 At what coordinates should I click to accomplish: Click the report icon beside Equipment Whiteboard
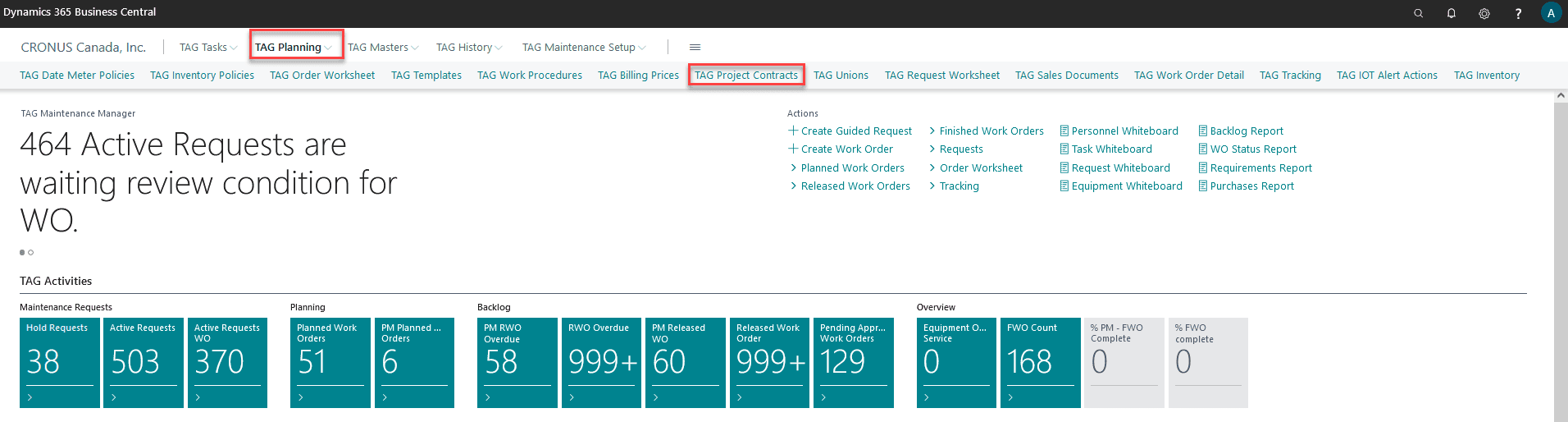pyautogui.click(x=1064, y=186)
